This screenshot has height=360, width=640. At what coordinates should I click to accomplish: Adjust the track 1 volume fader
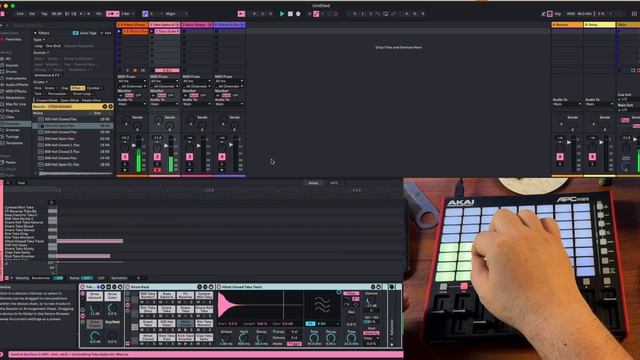(x=134, y=145)
